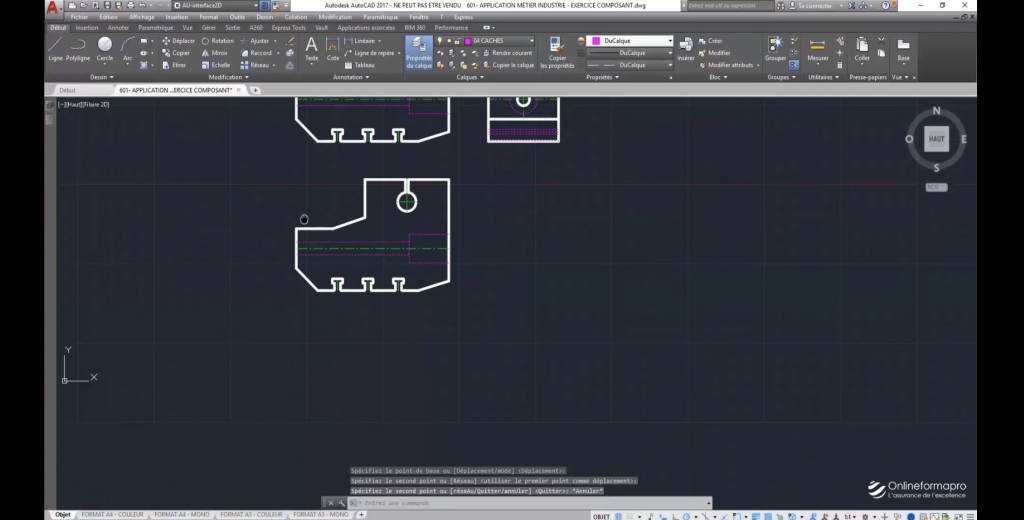Select the Arc tool
This screenshot has width=1024, height=520.
point(127,49)
